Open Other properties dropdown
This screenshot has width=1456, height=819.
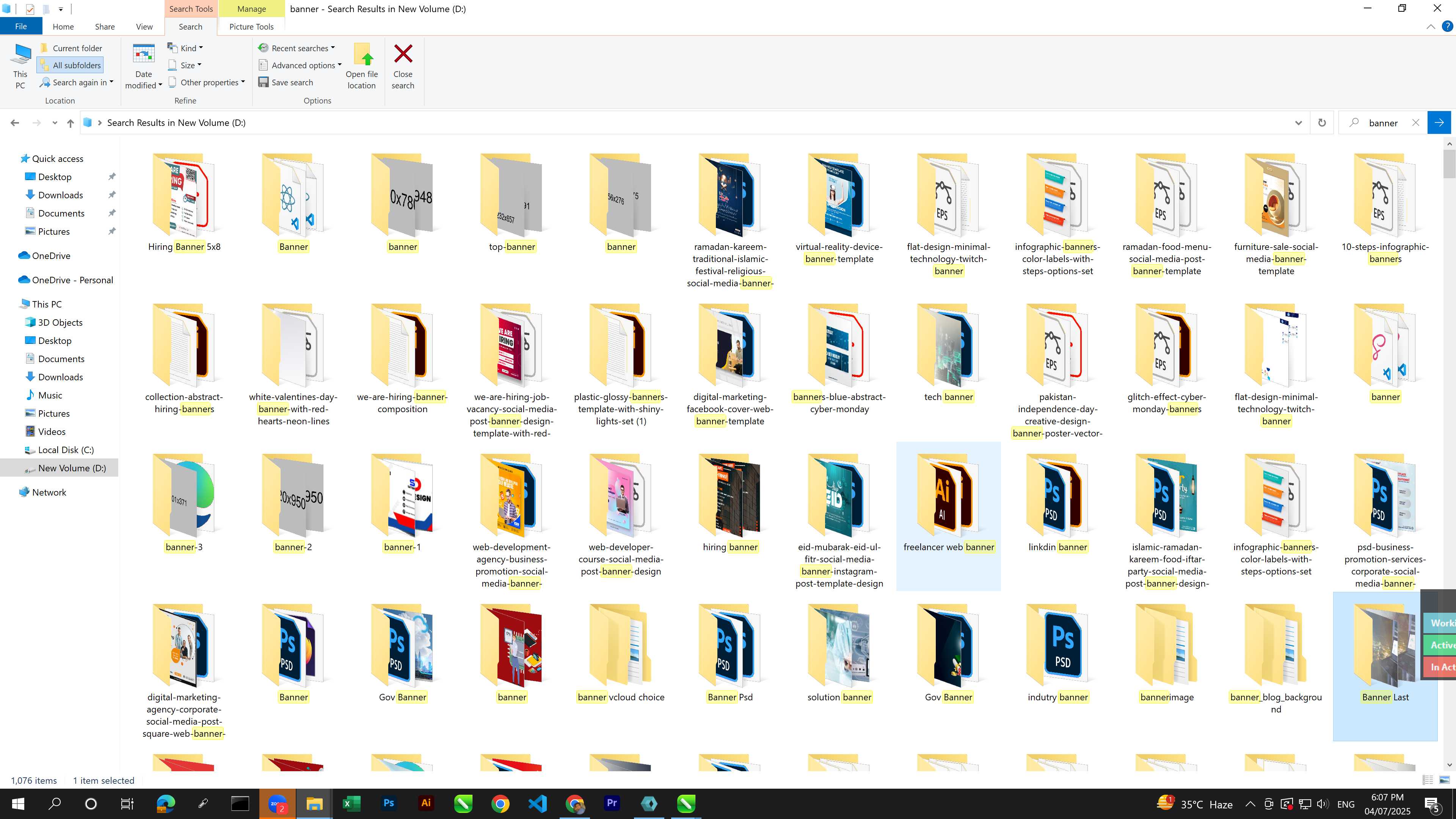[x=207, y=83]
